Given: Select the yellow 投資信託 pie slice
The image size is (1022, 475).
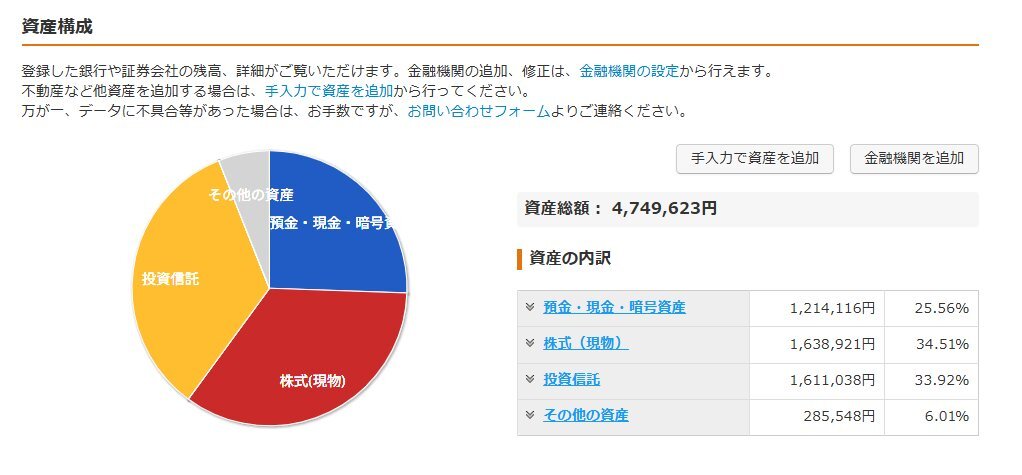Looking at the screenshot, I should pyautogui.click(x=189, y=280).
